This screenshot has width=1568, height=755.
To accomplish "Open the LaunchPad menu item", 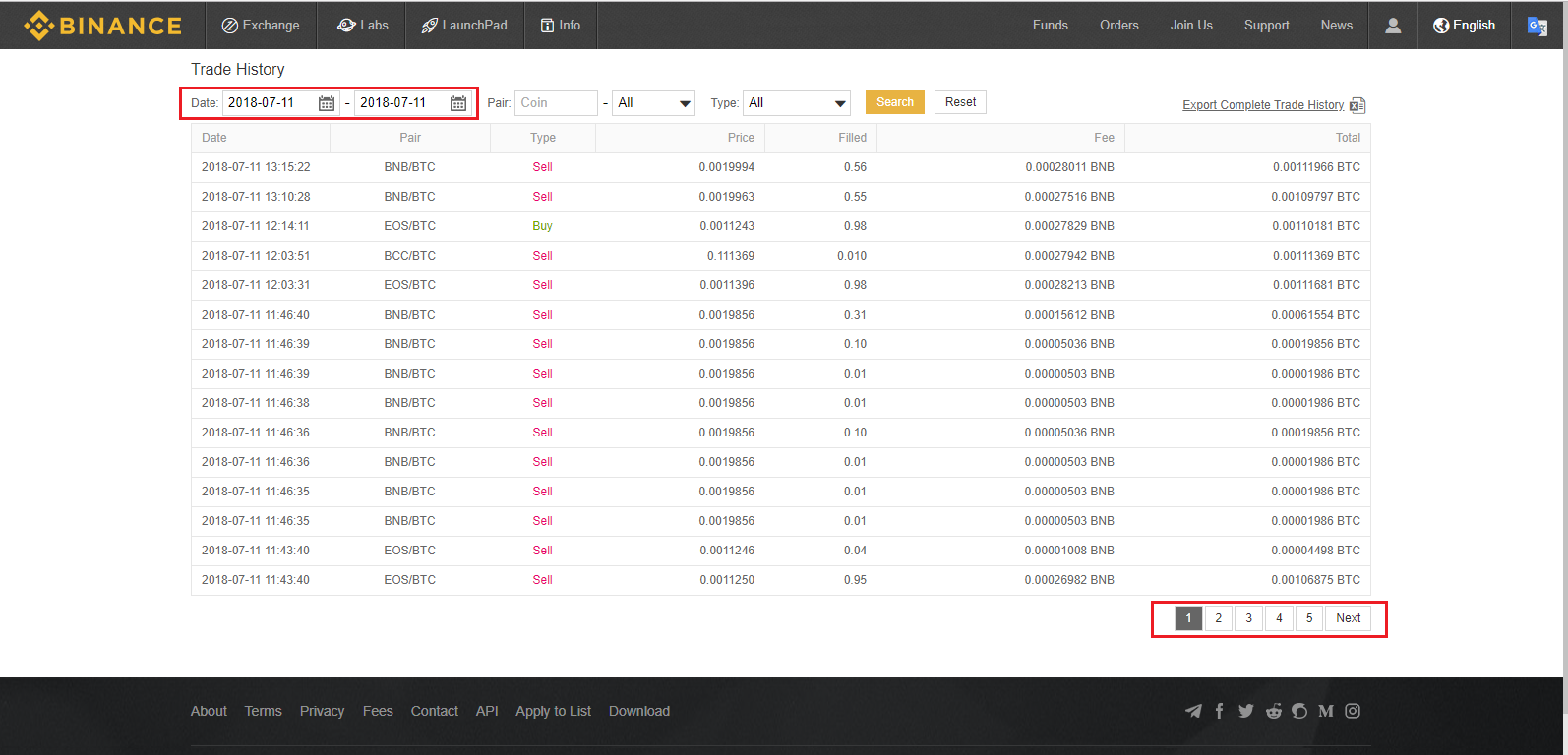I will (464, 26).
